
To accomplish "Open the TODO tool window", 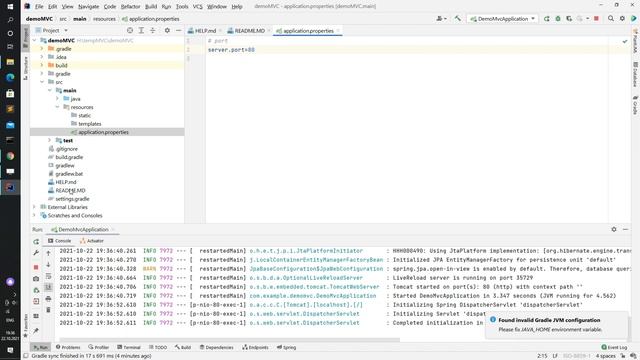I will click(x=158, y=347).
